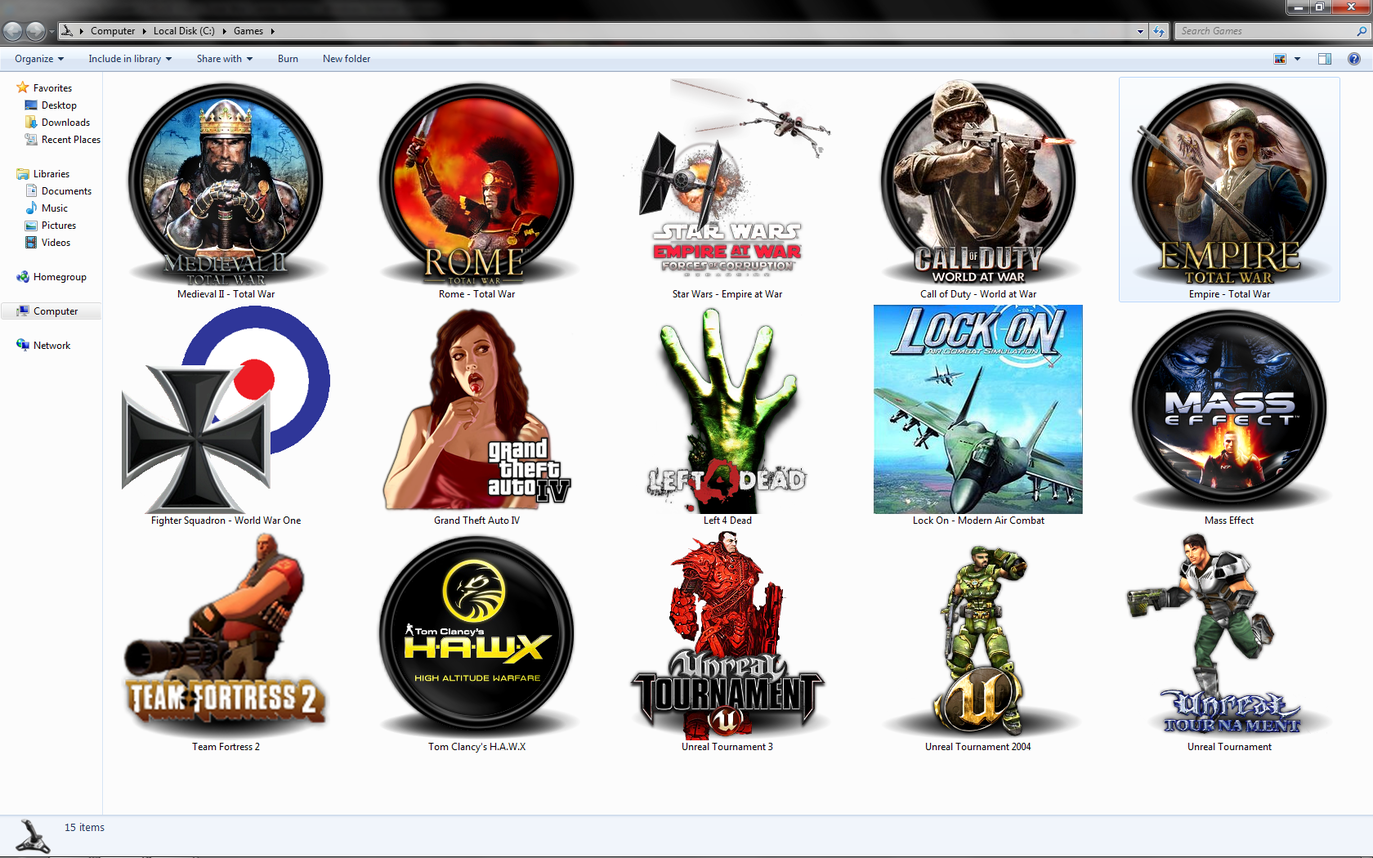Open the address bar history dropdown
This screenshot has height=858, width=1373.
click(x=1140, y=31)
